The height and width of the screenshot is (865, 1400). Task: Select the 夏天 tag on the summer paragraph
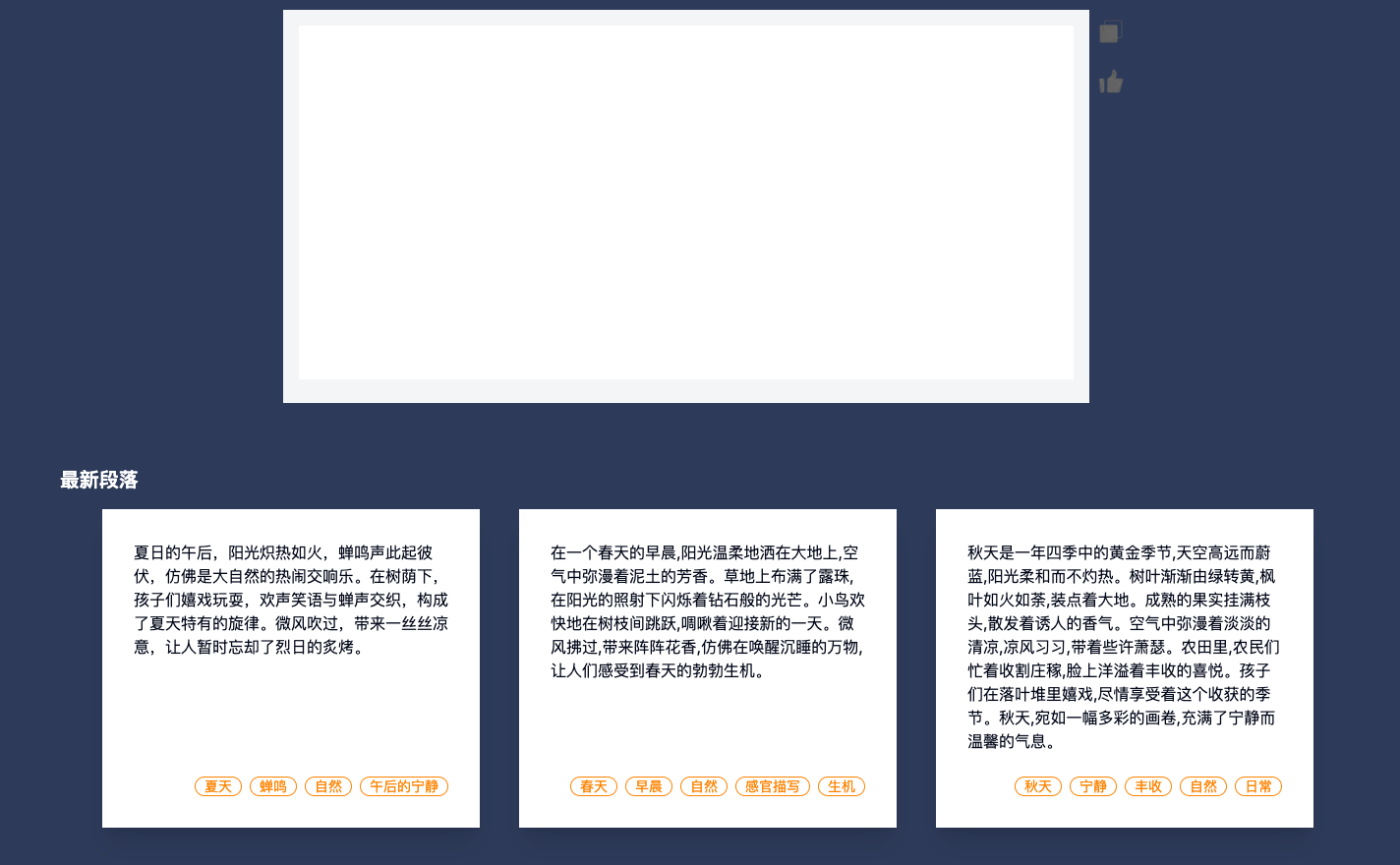pyautogui.click(x=217, y=786)
